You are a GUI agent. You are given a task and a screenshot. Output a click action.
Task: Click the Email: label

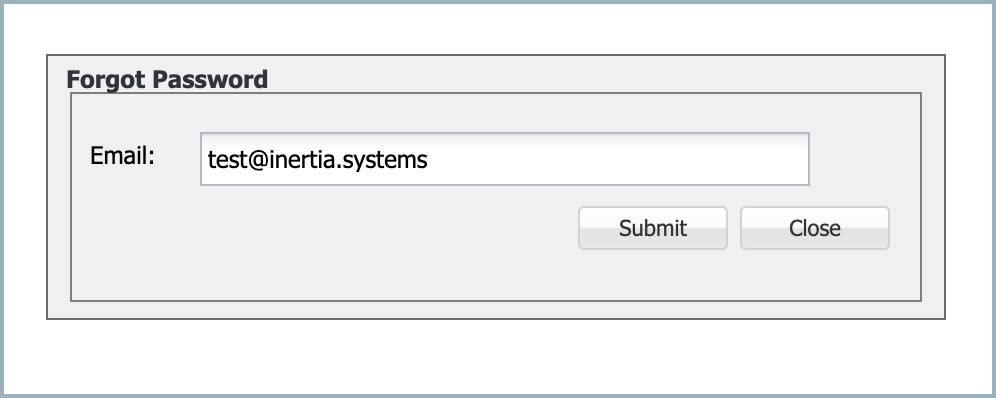tap(123, 156)
